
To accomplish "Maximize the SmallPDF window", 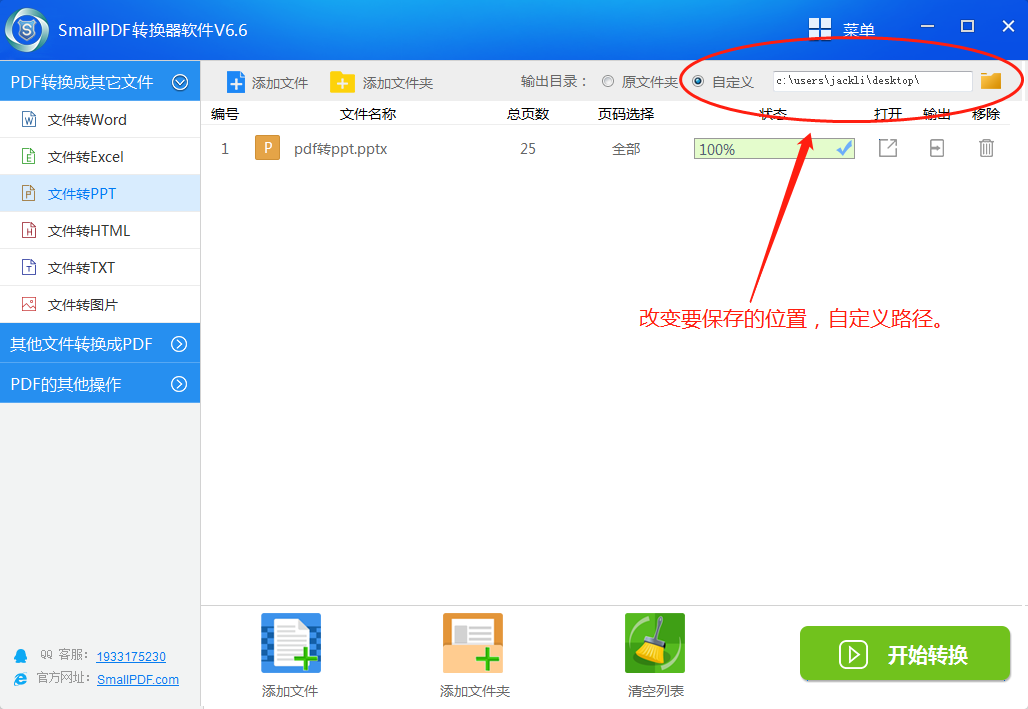I will (967, 26).
